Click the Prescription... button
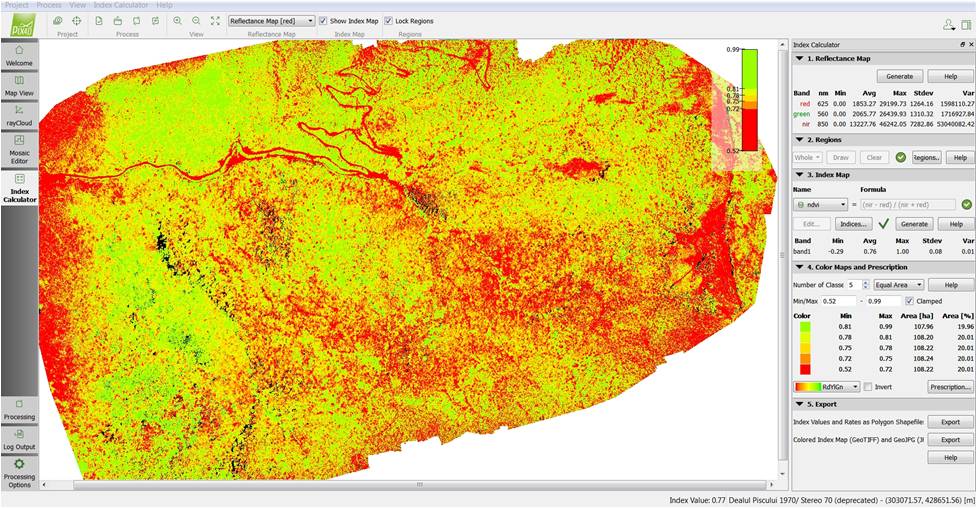 coord(949,387)
